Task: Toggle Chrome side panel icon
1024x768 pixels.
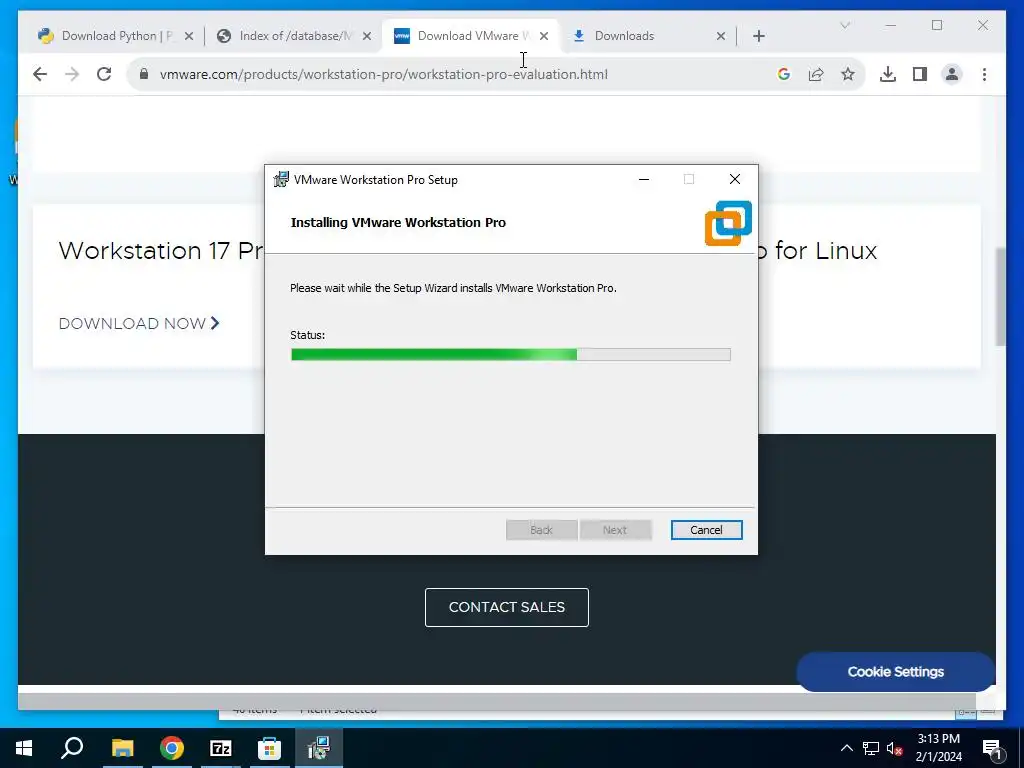Action: (920, 74)
